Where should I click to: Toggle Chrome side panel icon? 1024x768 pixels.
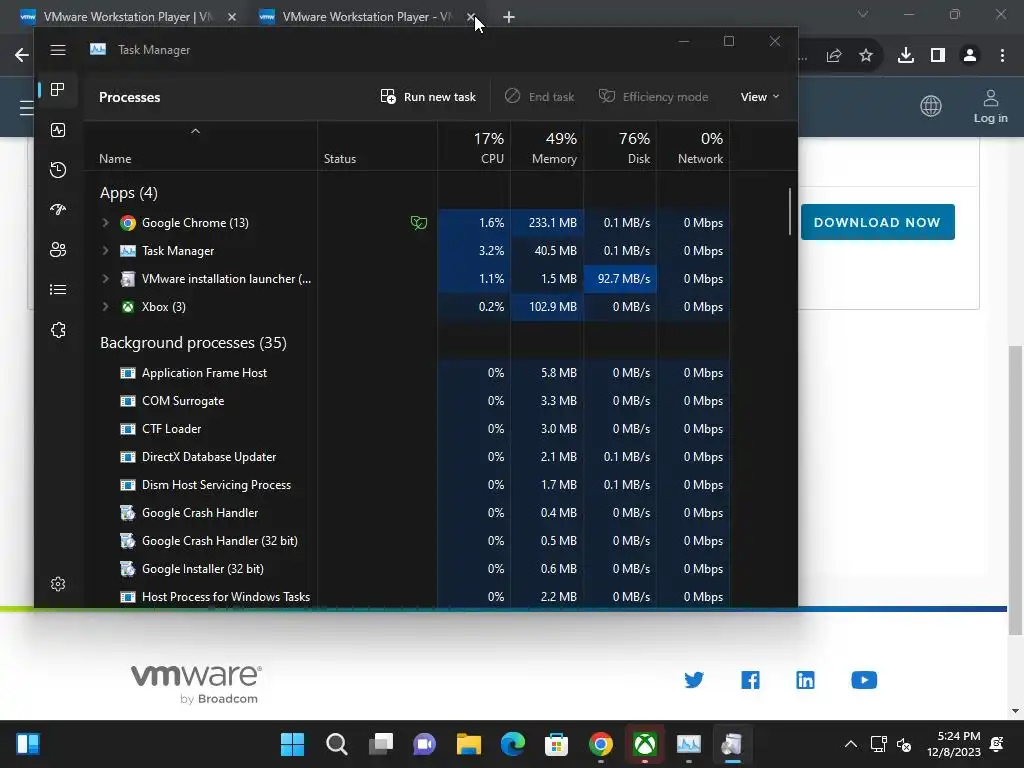(x=938, y=56)
